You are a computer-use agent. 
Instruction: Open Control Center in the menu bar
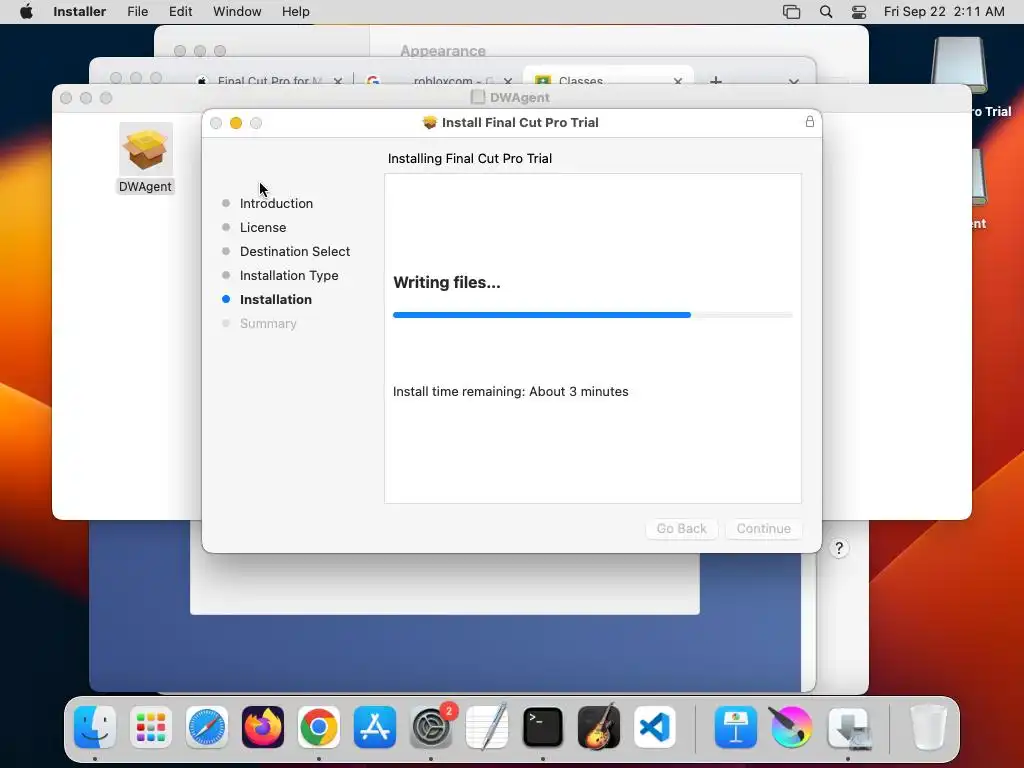tap(859, 12)
